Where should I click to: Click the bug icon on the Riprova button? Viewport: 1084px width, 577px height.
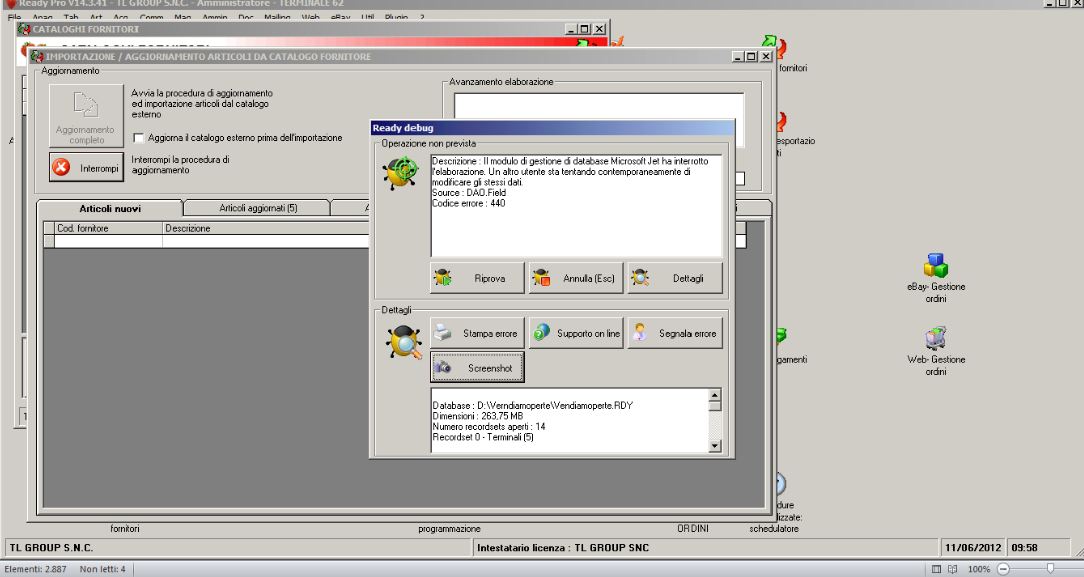click(x=443, y=278)
